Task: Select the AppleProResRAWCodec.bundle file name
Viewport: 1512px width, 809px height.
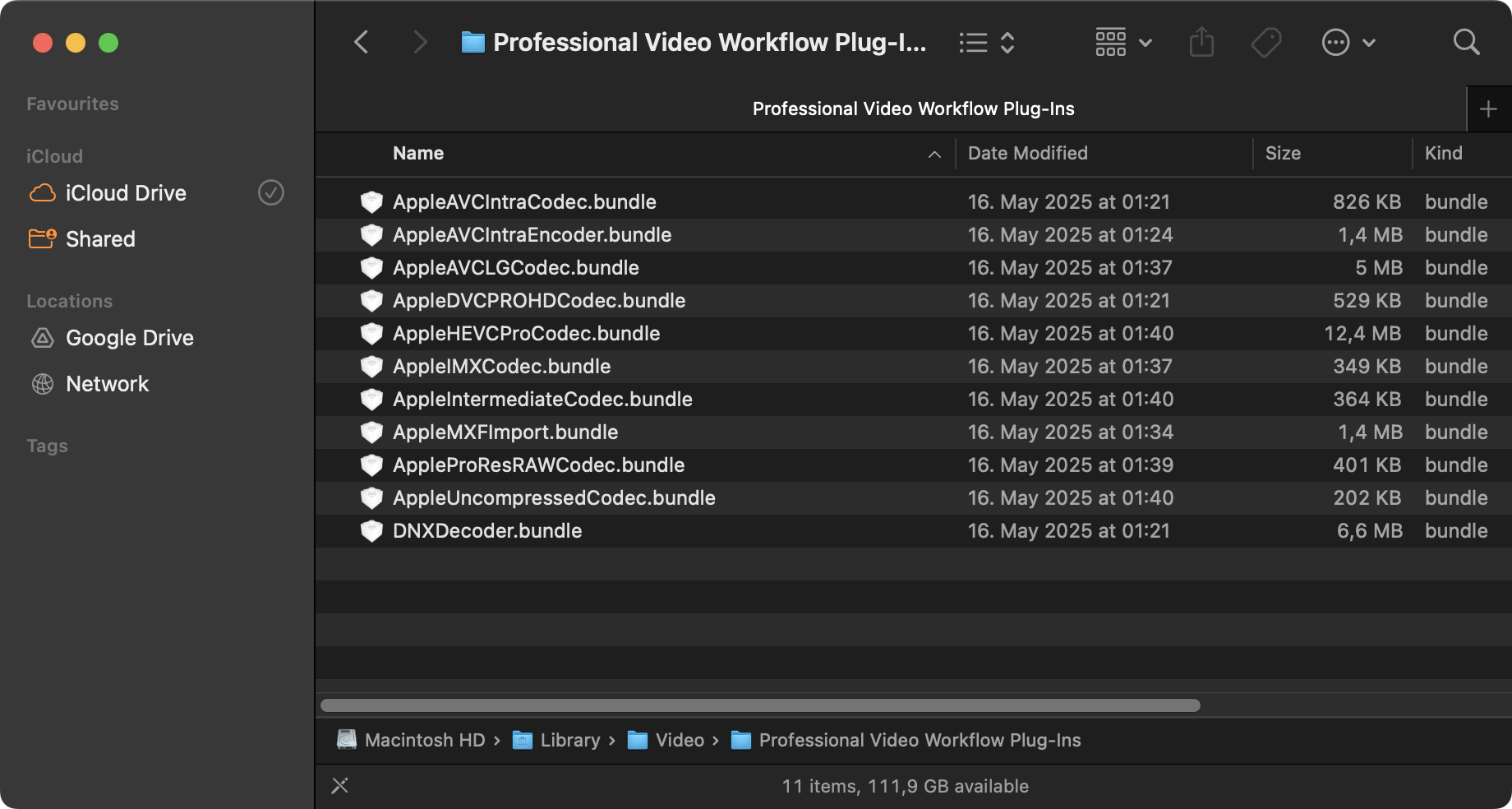Action: 538,465
